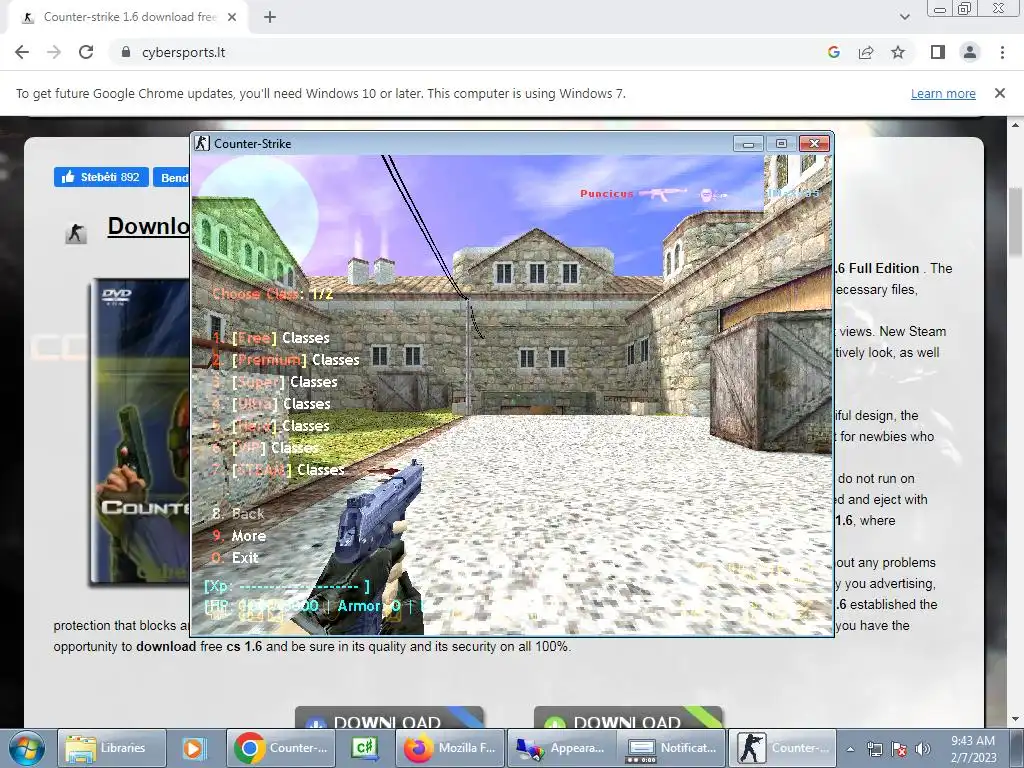
Task: Switch to Mozilla Firefox in taskbar
Action: pos(450,748)
